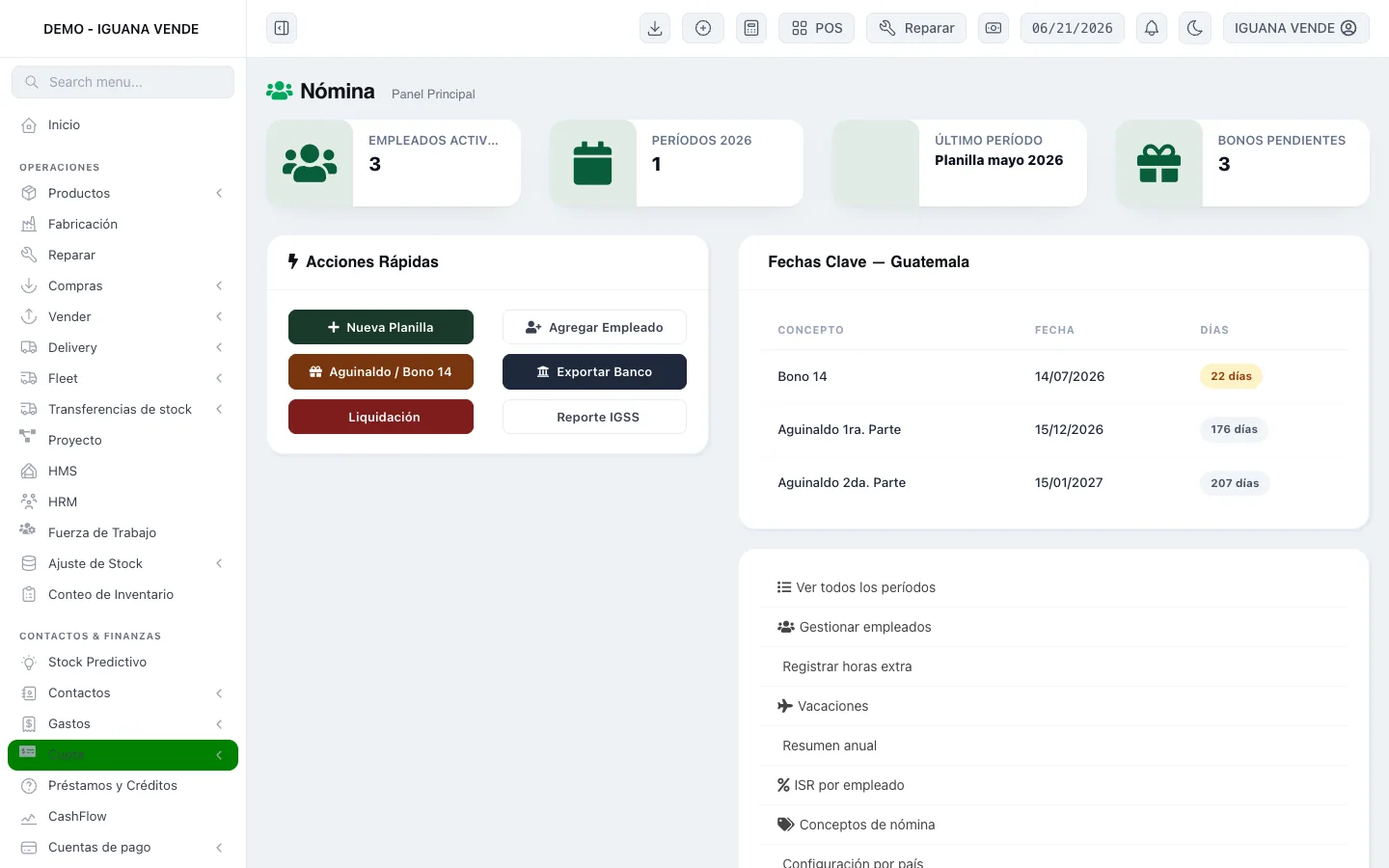Click the Gastos receipt icon in sidebar
The height and width of the screenshot is (868, 1389).
[x=29, y=723]
